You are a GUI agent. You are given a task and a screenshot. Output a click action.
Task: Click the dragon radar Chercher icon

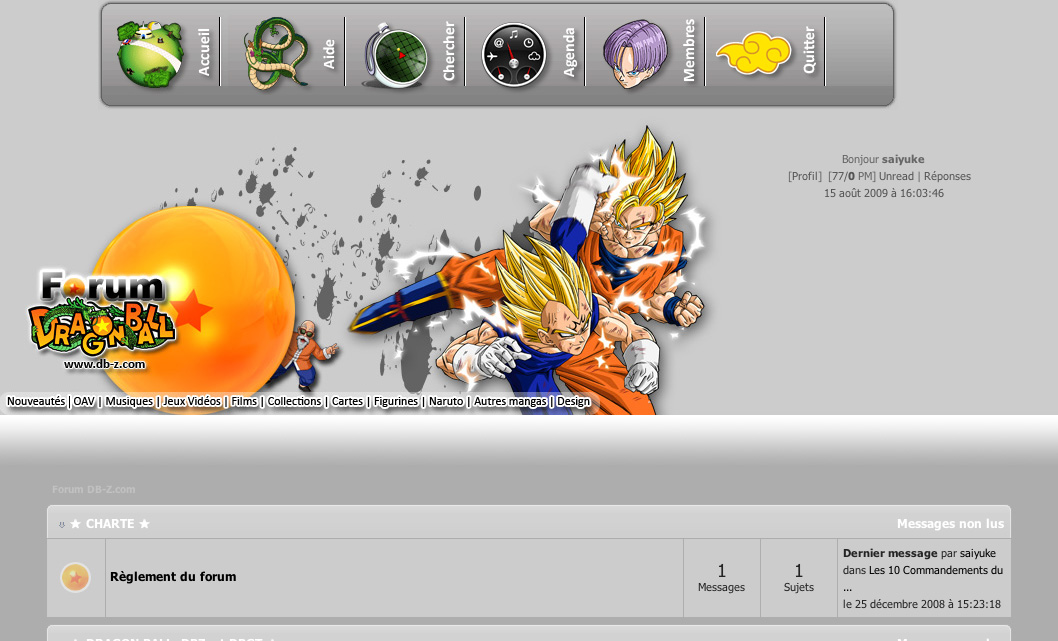395,56
